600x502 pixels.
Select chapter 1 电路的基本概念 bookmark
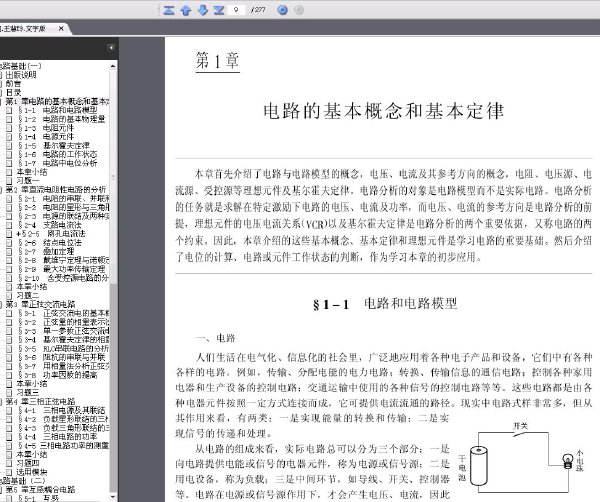(57, 101)
